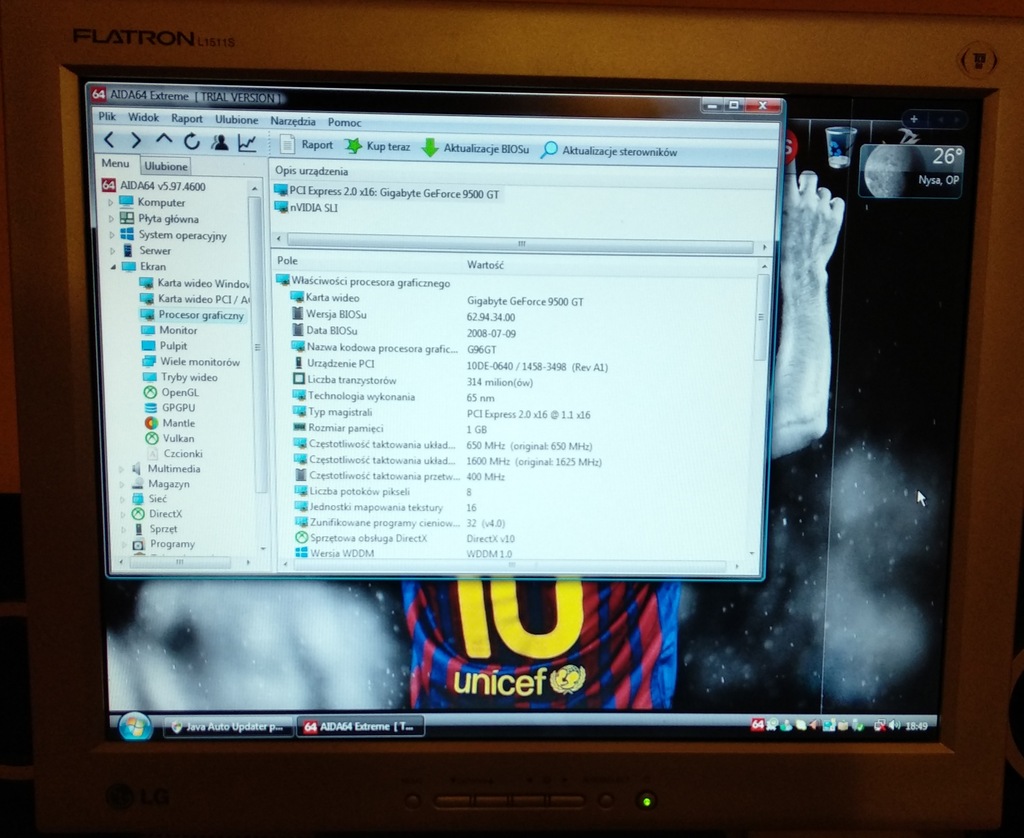Select Karta wideo Windows item
Image resolution: width=1024 pixels, height=838 pixels.
click(x=195, y=283)
